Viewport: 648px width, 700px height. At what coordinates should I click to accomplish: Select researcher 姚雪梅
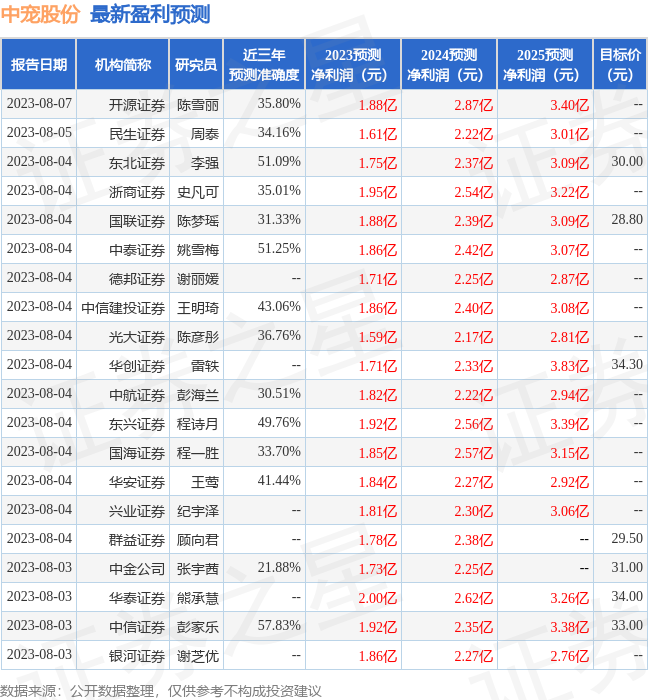pos(198,250)
